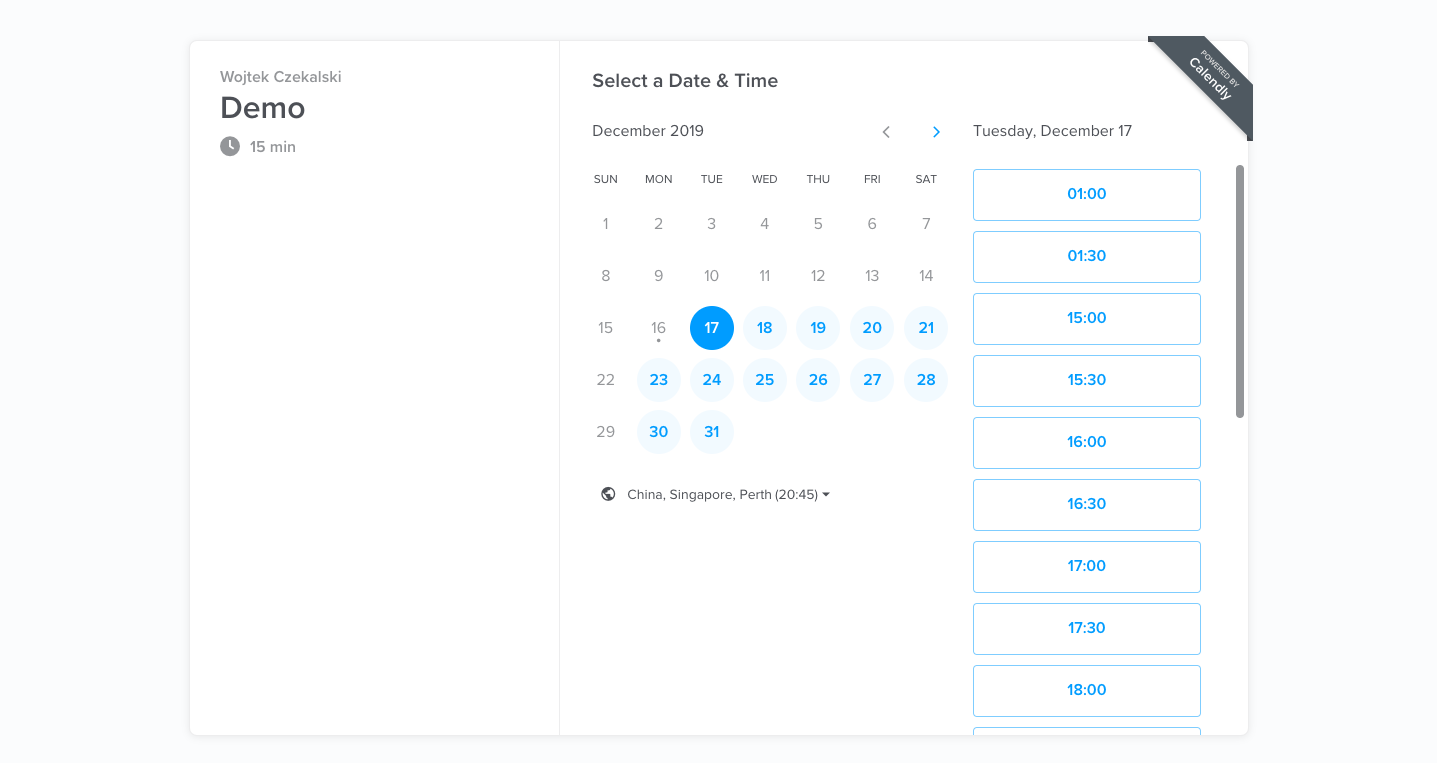Select the 01:00 time slot
This screenshot has height=763, width=1437.
point(1087,195)
